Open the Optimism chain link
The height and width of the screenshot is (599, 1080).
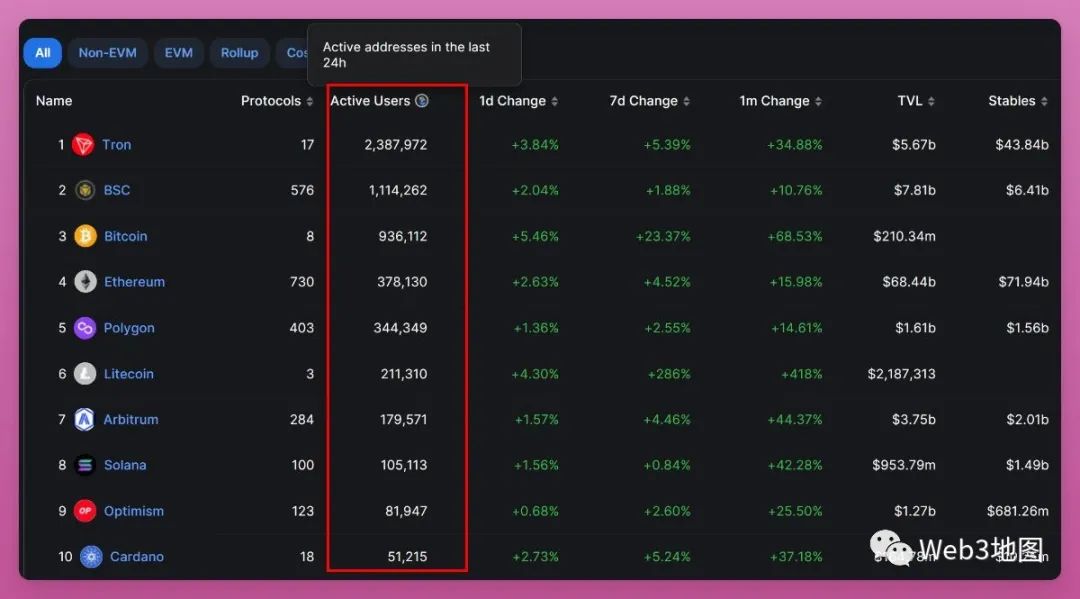click(x=134, y=511)
